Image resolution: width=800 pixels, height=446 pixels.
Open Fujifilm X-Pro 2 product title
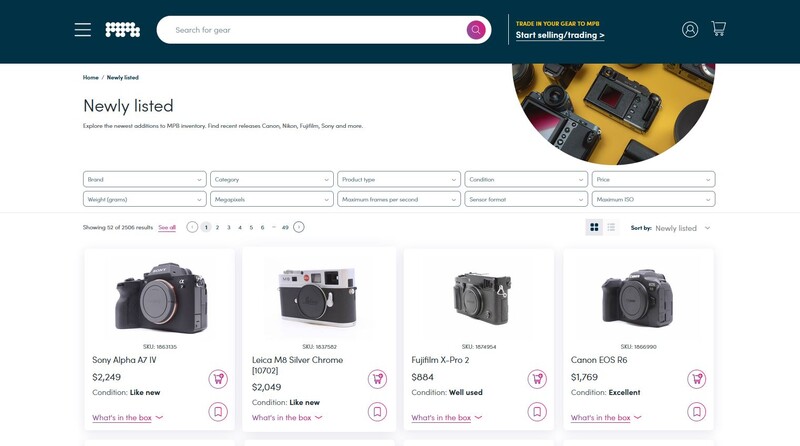[440, 360]
